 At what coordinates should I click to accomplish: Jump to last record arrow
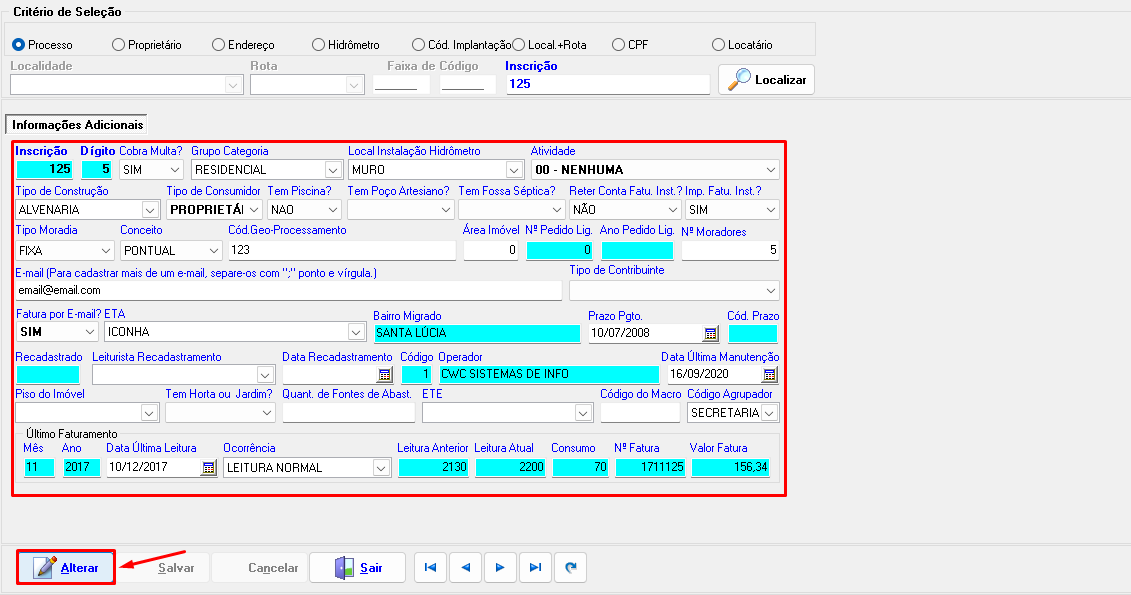(535, 567)
